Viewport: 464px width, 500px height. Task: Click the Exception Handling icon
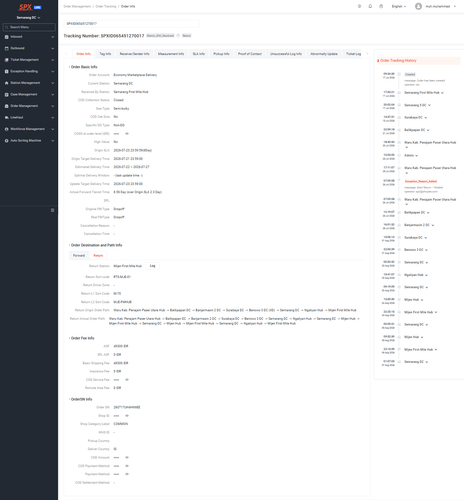coord(6,71)
